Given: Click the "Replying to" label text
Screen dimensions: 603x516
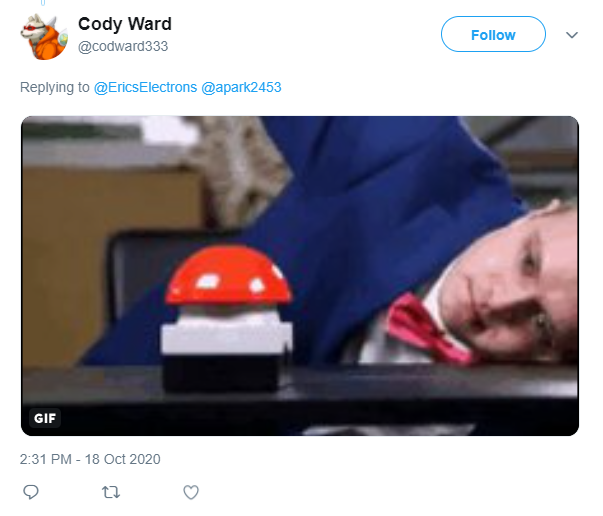Looking at the screenshot, I should click(x=55, y=87).
